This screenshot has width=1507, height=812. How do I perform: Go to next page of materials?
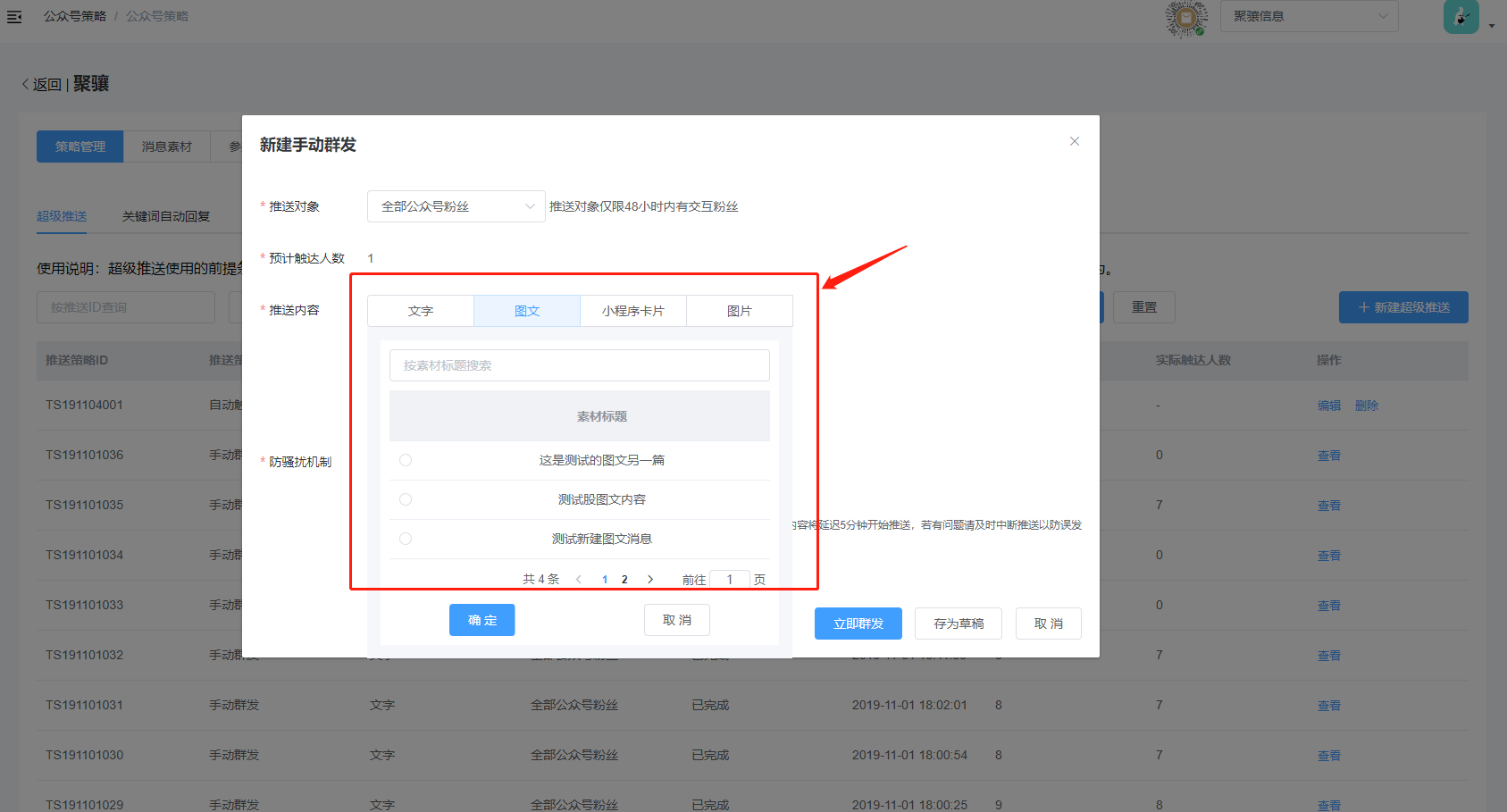[x=650, y=579]
